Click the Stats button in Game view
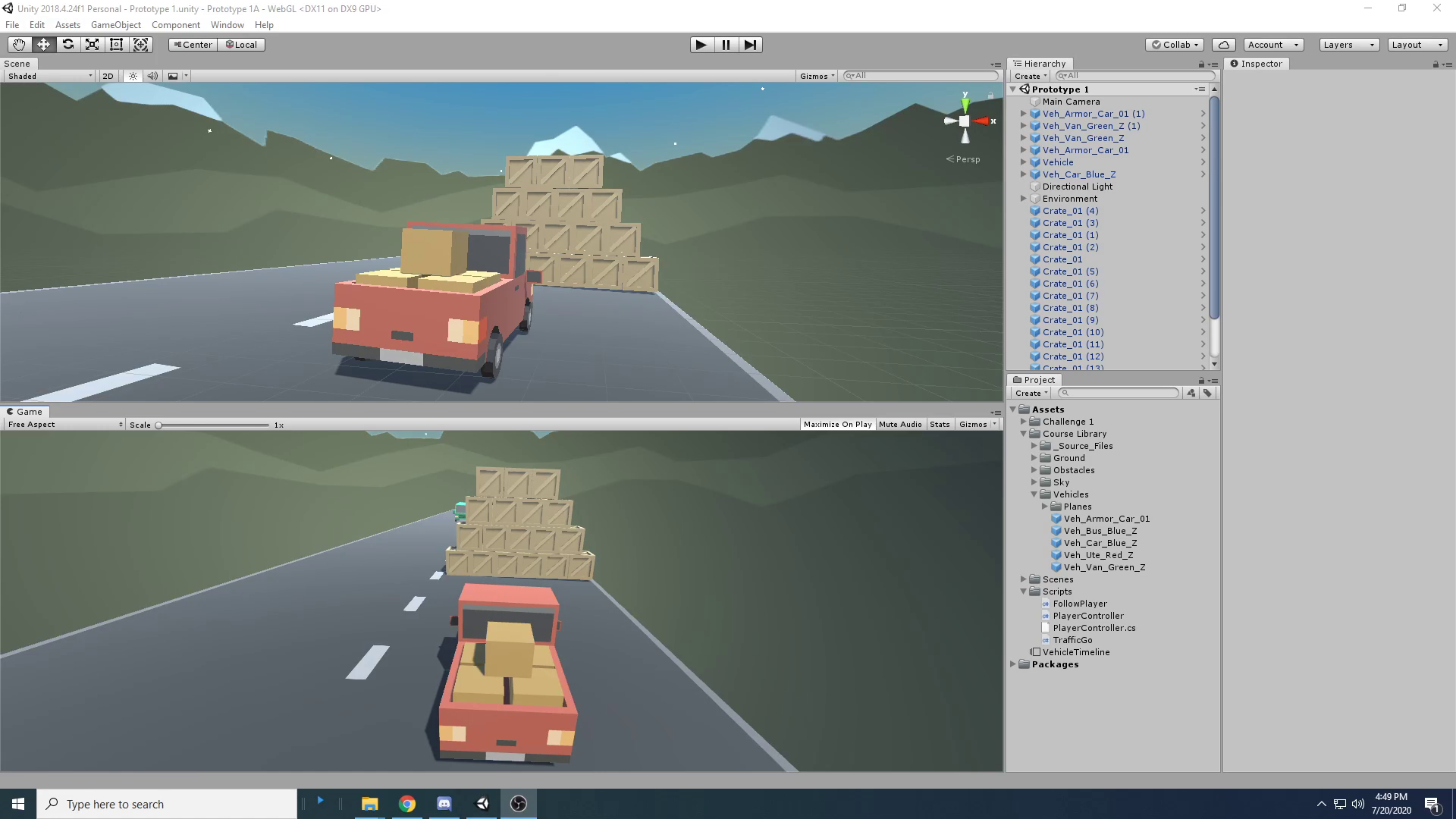Image resolution: width=1456 pixels, height=819 pixels. pyautogui.click(x=940, y=425)
